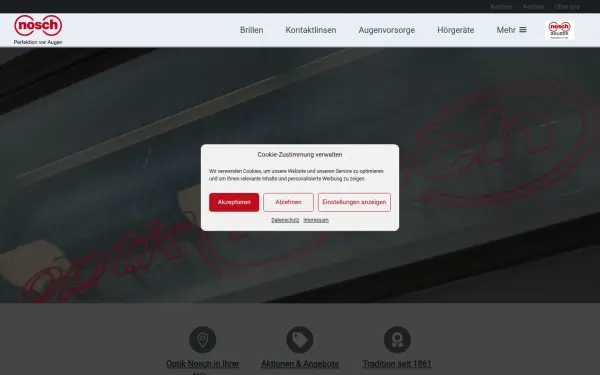This screenshot has width=600, height=375.
Task: Open the Kontaktlinsen menu item
Action: [311, 30]
